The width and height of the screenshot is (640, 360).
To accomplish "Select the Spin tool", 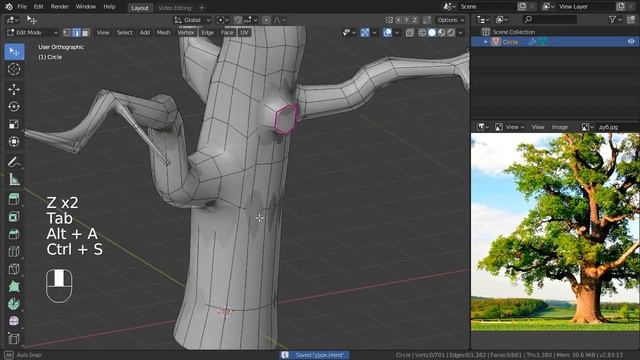I will tap(14, 304).
